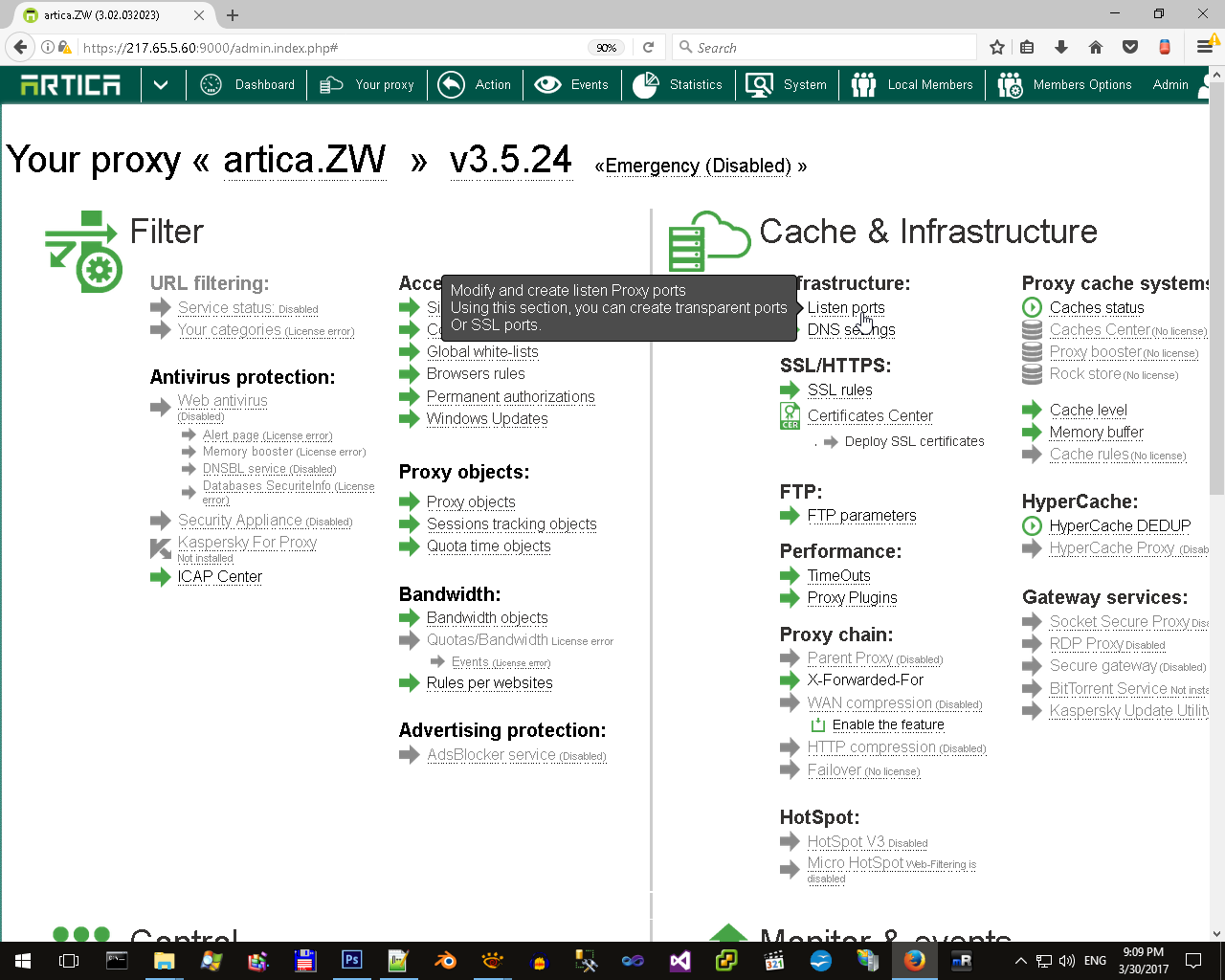The height and width of the screenshot is (980, 1225).
Task: Open the Firefox hamburger menu
Action: click(x=1205, y=47)
